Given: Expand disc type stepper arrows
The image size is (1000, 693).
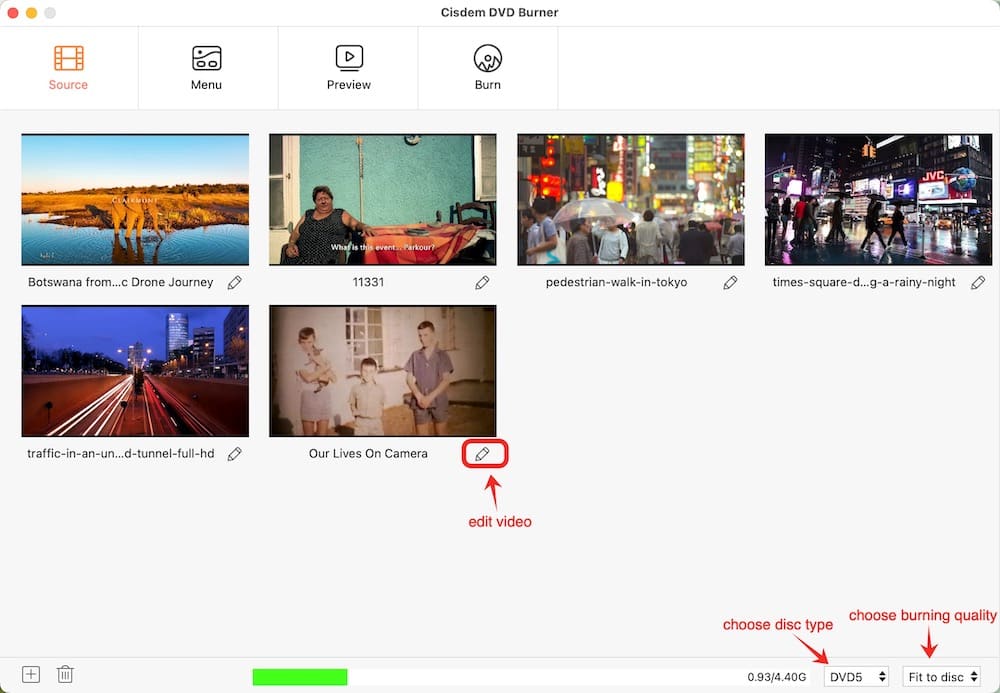Looking at the screenshot, I should [x=881, y=676].
